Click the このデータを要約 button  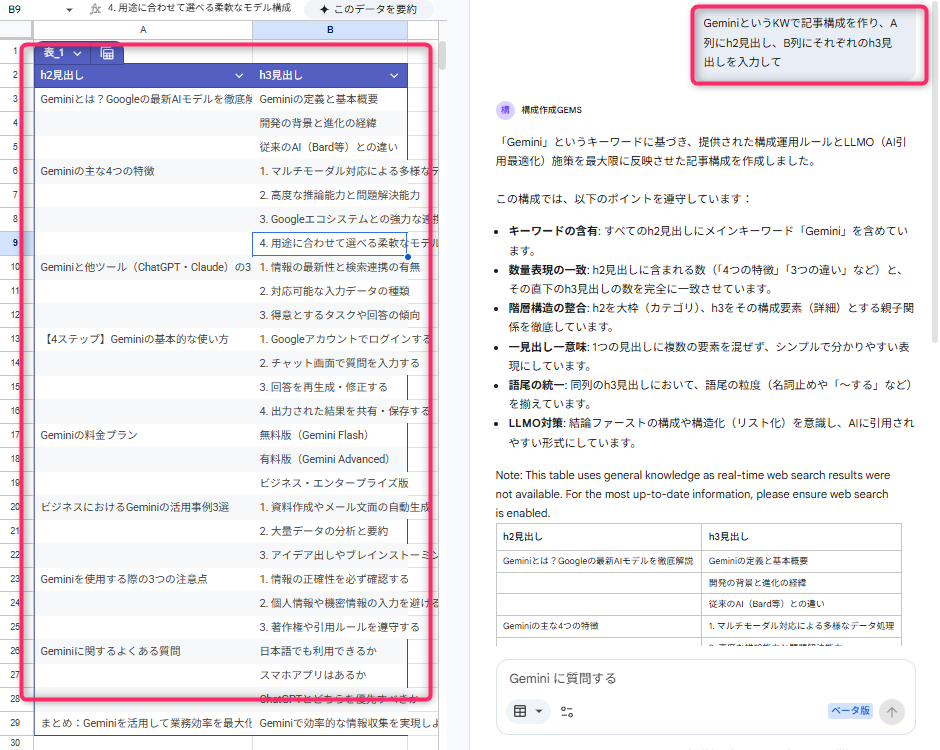coord(368,10)
